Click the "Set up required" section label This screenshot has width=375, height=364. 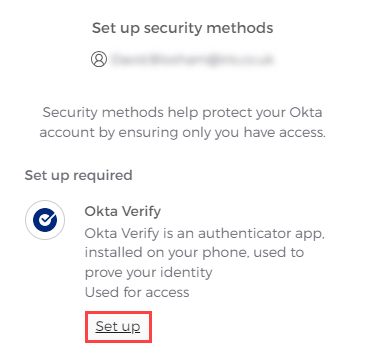(78, 175)
